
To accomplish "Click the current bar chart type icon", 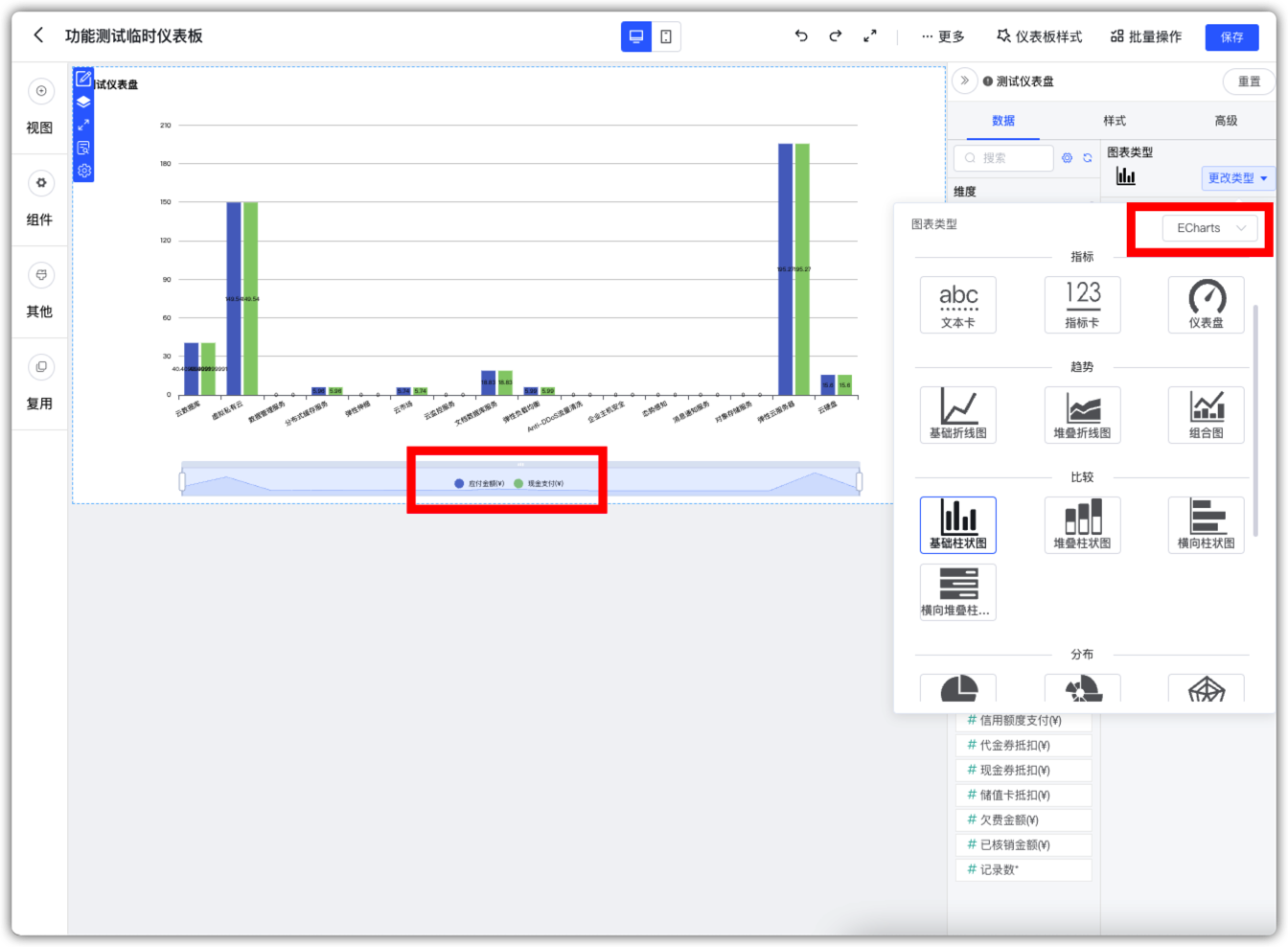I will coord(1126,176).
